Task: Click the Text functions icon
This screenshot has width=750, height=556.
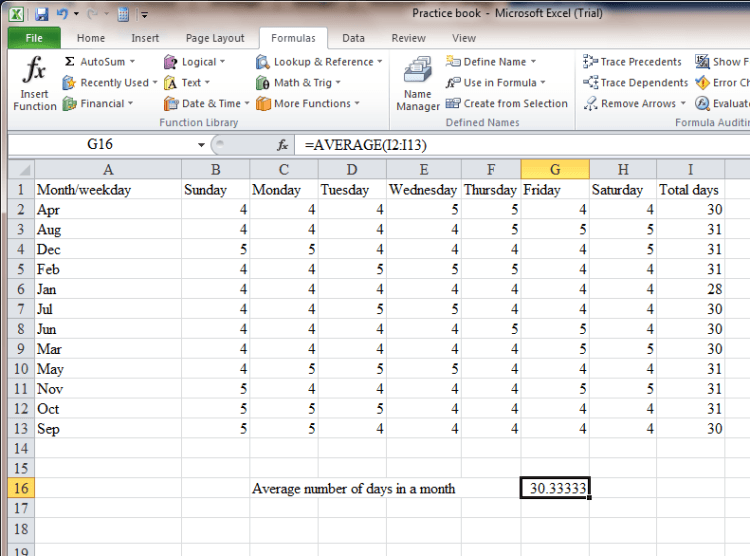Action: coord(170,83)
